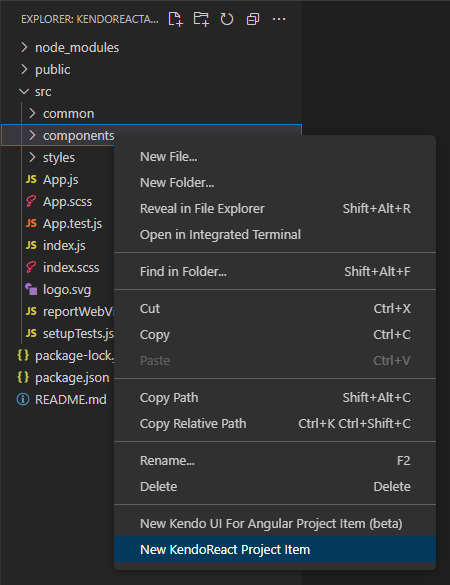This screenshot has width=450, height=585.
Task: Click the New File icon in Explorer header
Action: 175,19
